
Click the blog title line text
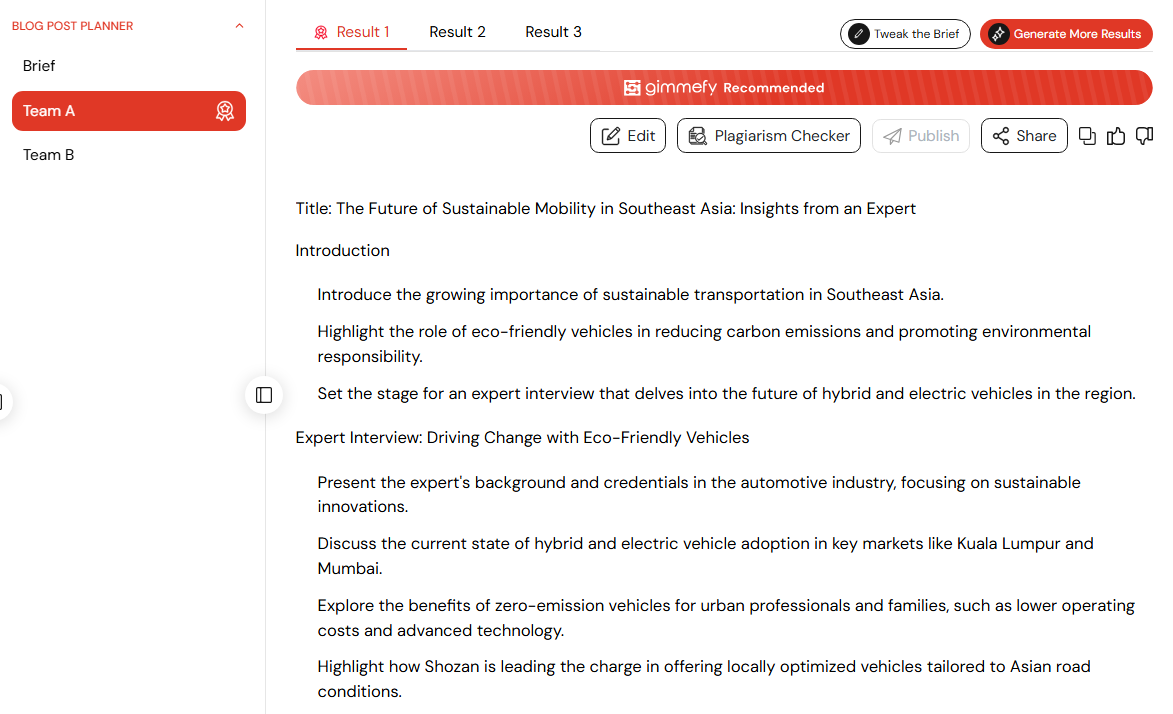click(x=605, y=209)
